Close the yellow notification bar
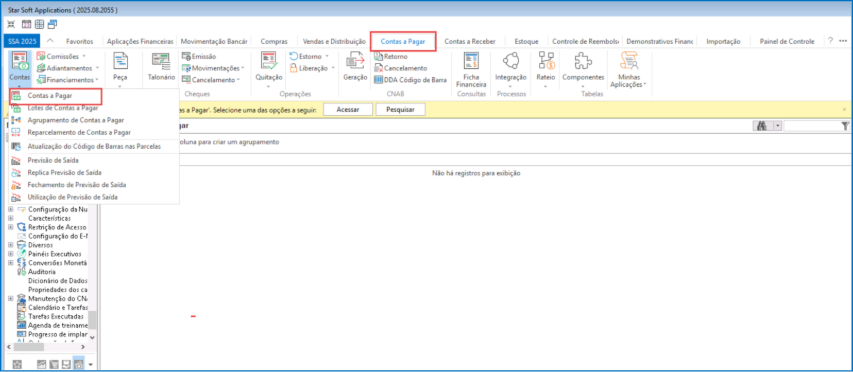853x372 pixels. coord(844,109)
